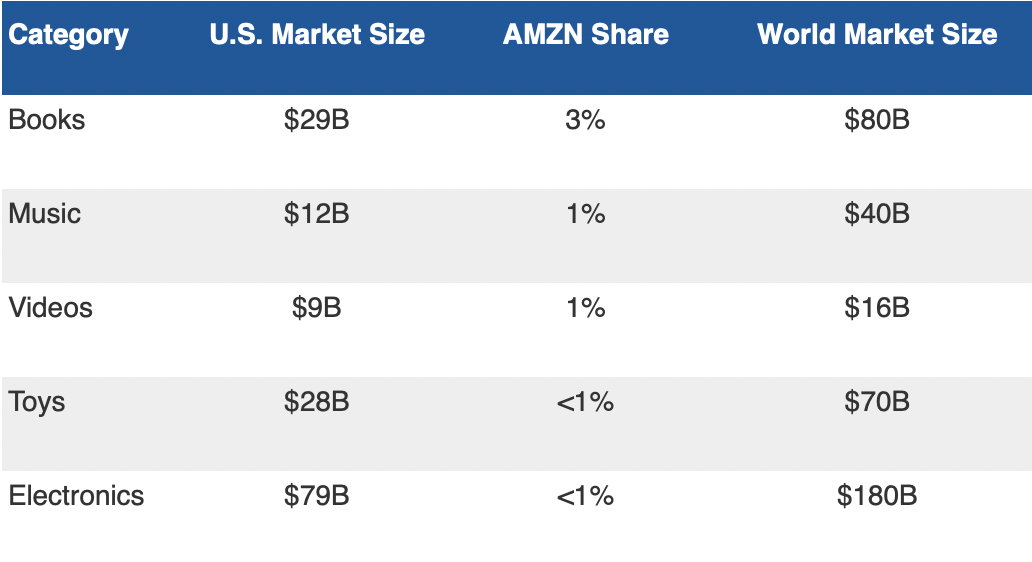
Task: Click the $28B Toys market value
Action: 317,402
